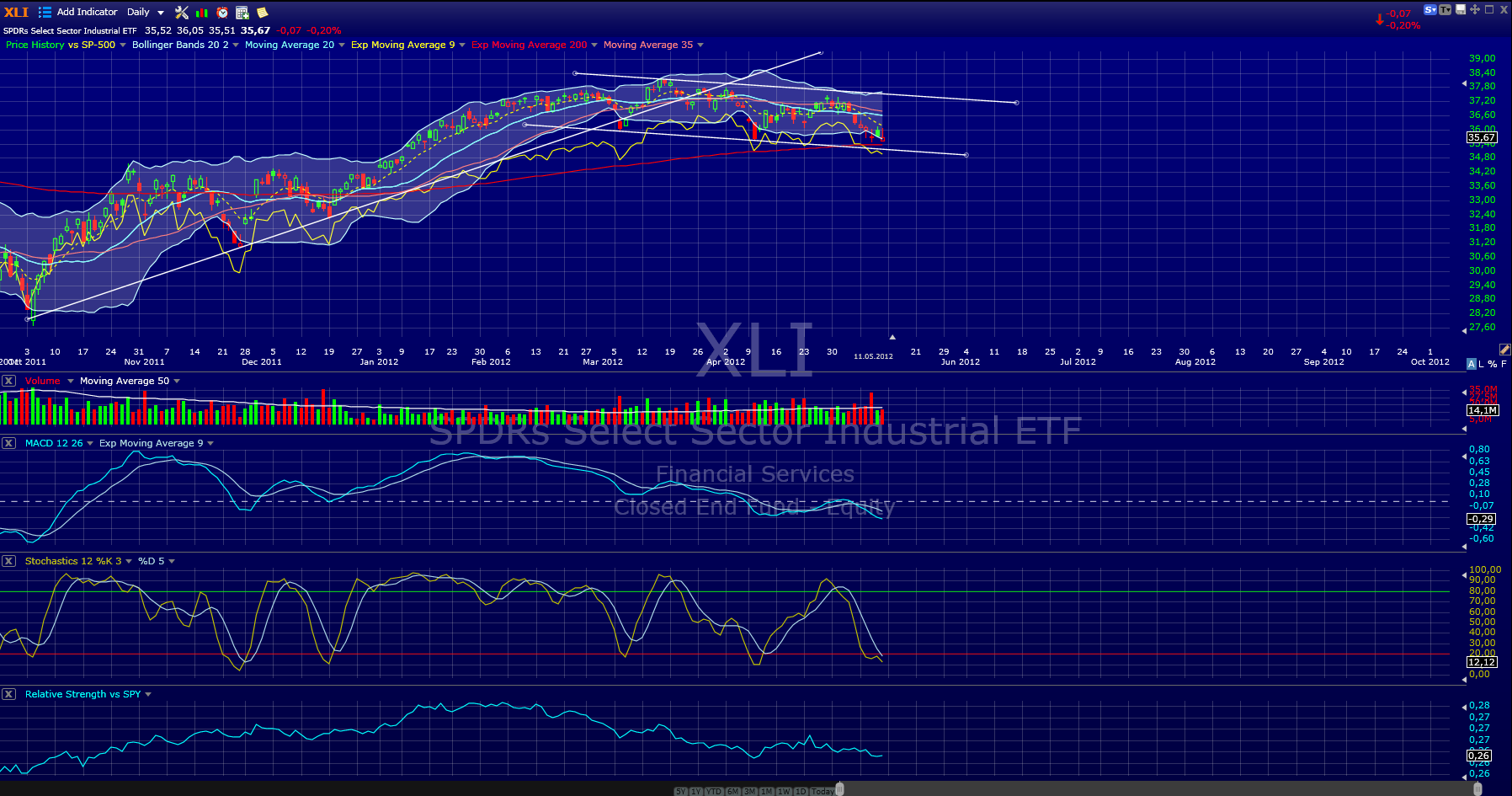The height and width of the screenshot is (796, 1512).
Task: Toggle logarithmic scale L button
Action: point(1482,364)
